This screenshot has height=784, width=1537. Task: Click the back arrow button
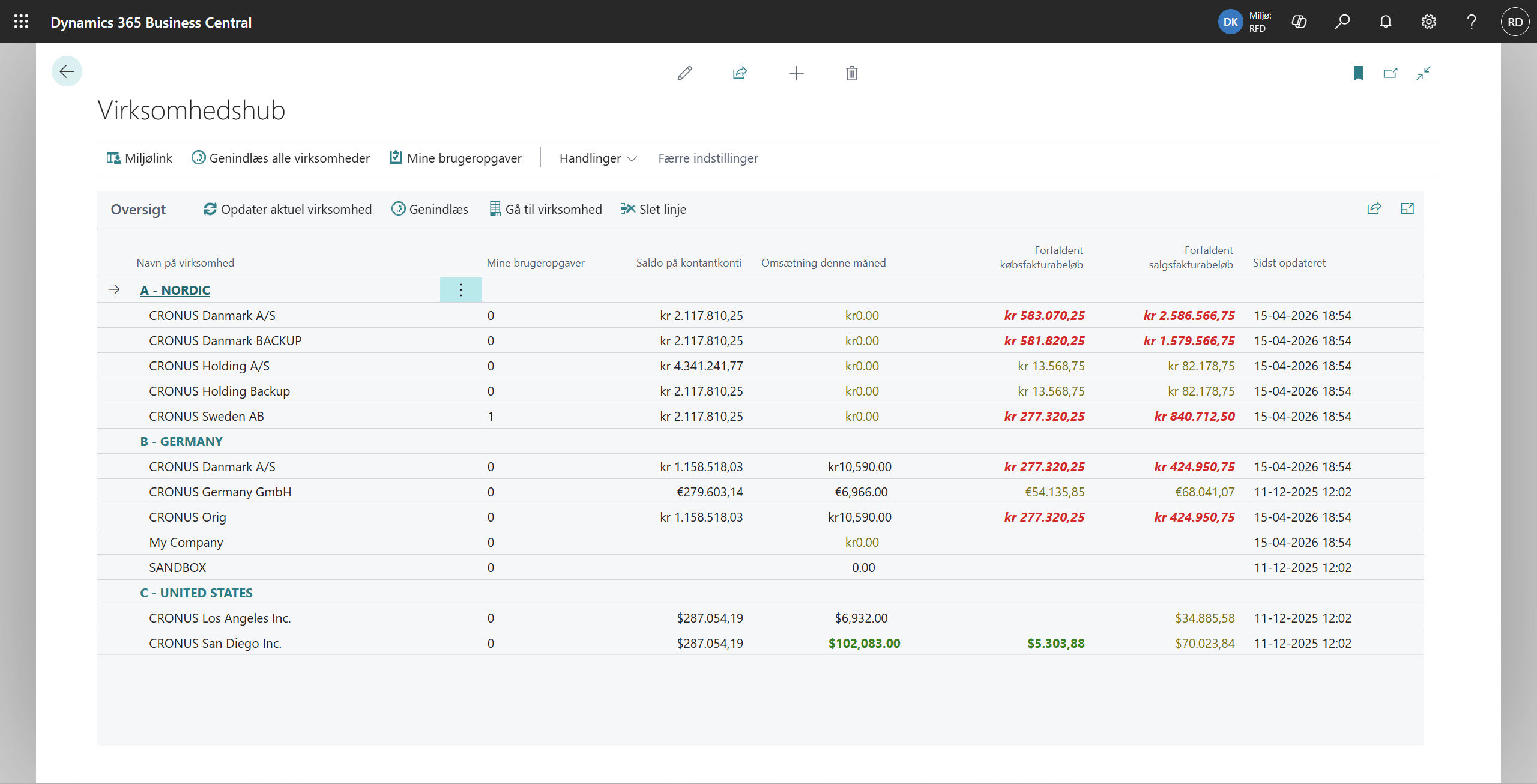(x=67, y=71)
